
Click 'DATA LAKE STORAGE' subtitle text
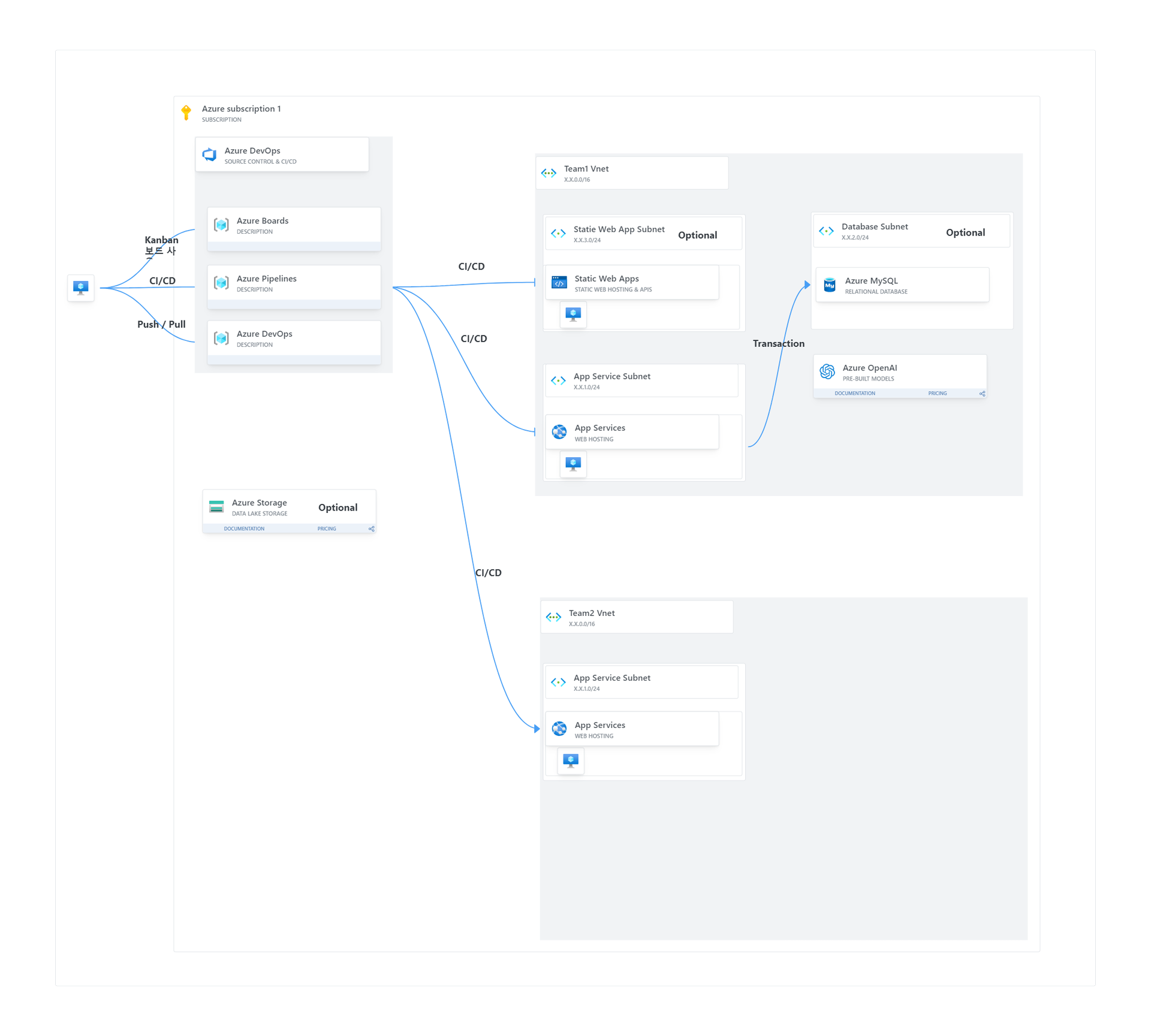[x=260, y=514]
